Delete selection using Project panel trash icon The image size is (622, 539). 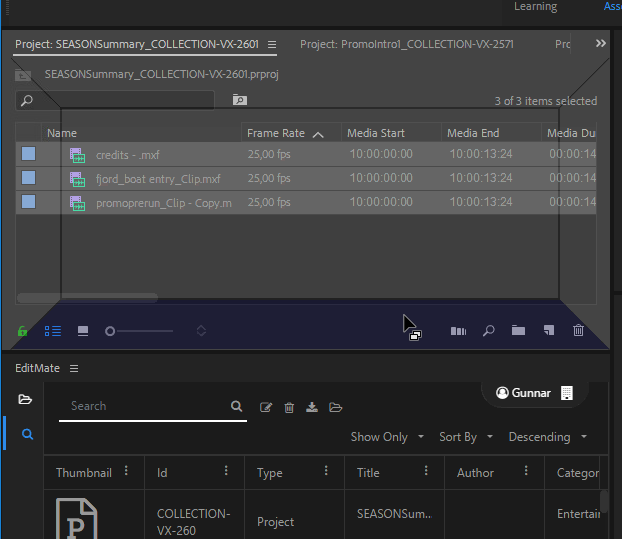pyautogui.click(x=578, y=331)
